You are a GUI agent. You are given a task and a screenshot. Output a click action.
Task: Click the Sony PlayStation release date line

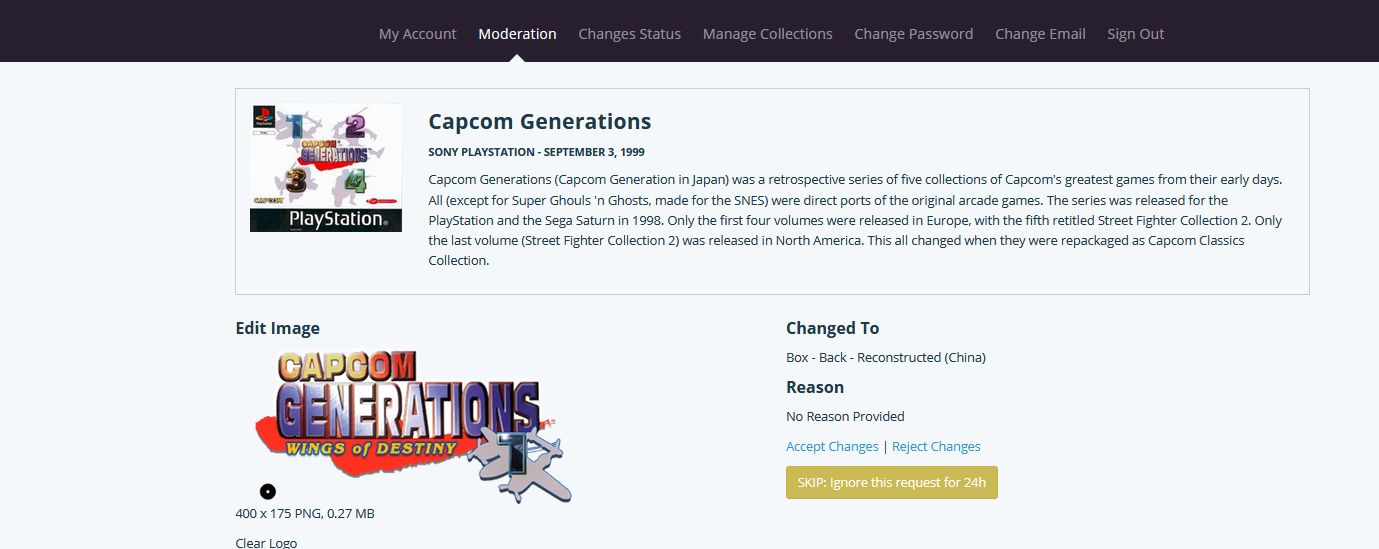[536, 152]
